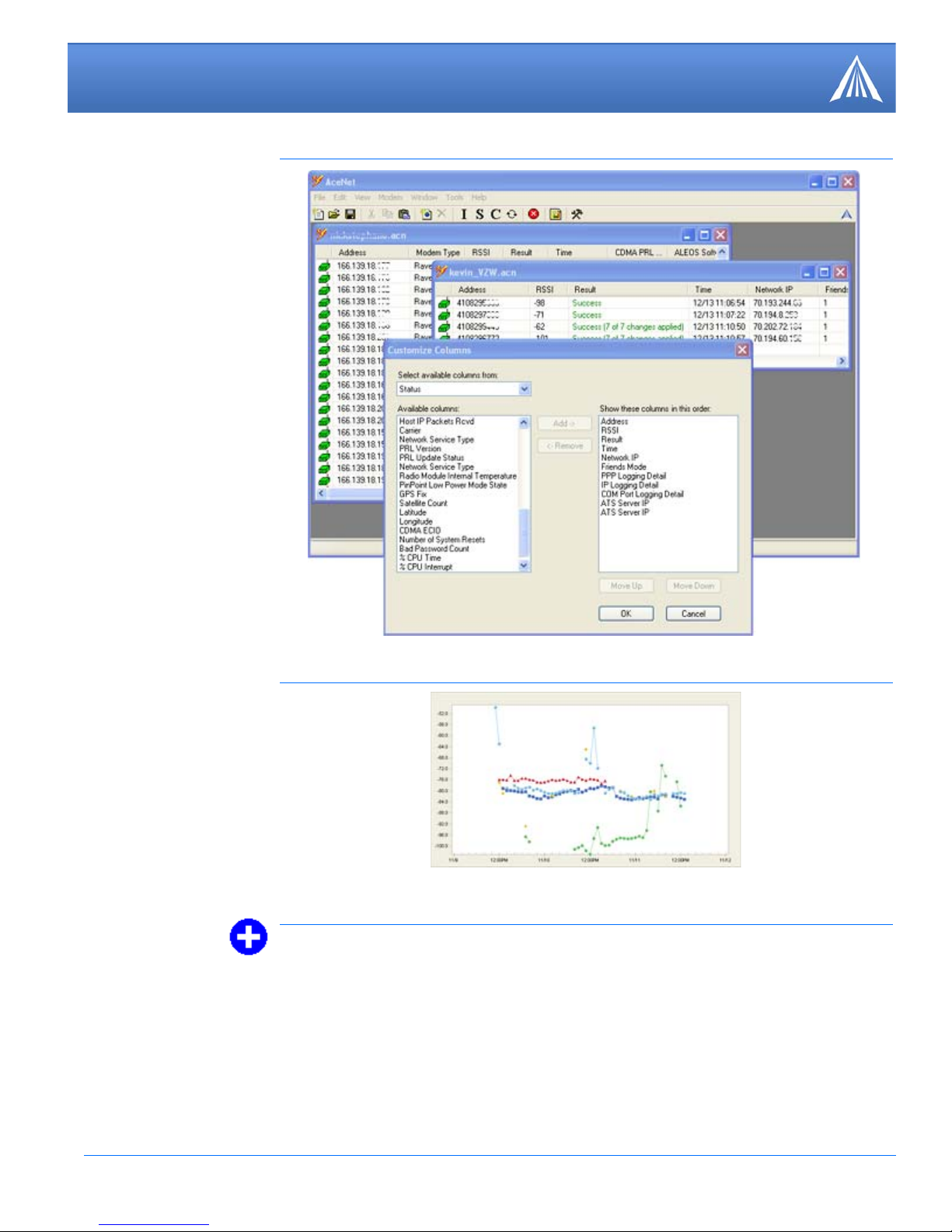
Task: Click the Available columns scrollbar thumb
Action: (x=524, y=532)
